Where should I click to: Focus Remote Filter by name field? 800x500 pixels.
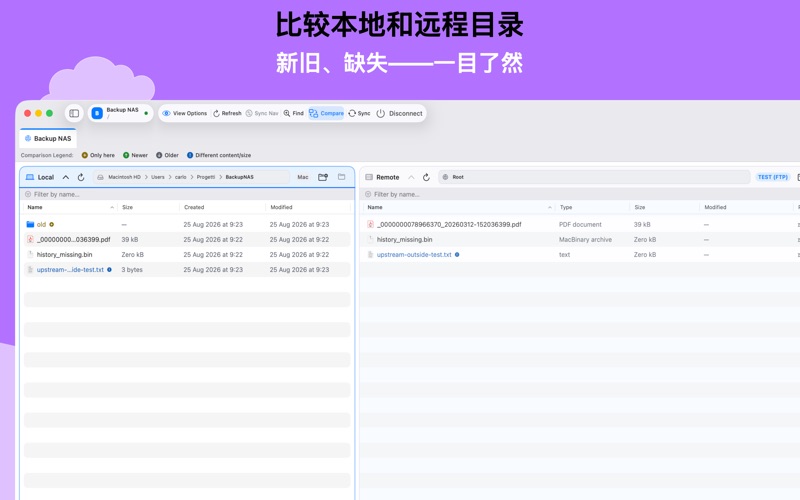point(580,194)
